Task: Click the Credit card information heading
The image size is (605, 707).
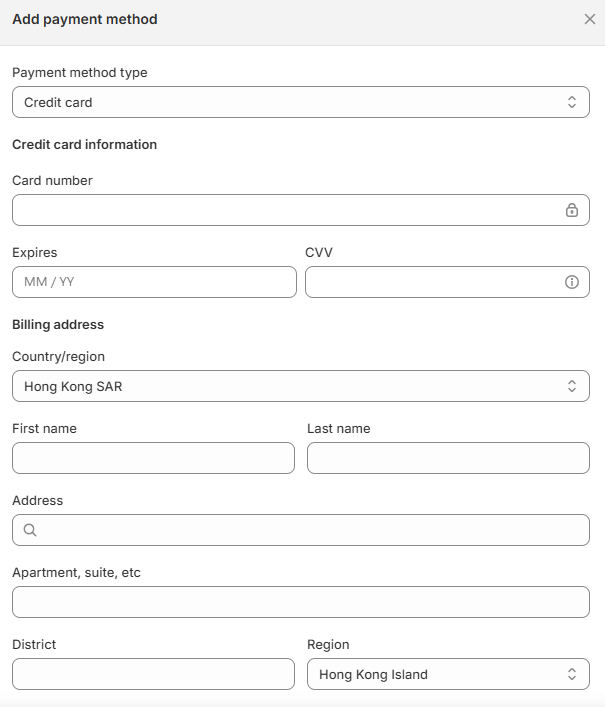Action: pos(84,144)
